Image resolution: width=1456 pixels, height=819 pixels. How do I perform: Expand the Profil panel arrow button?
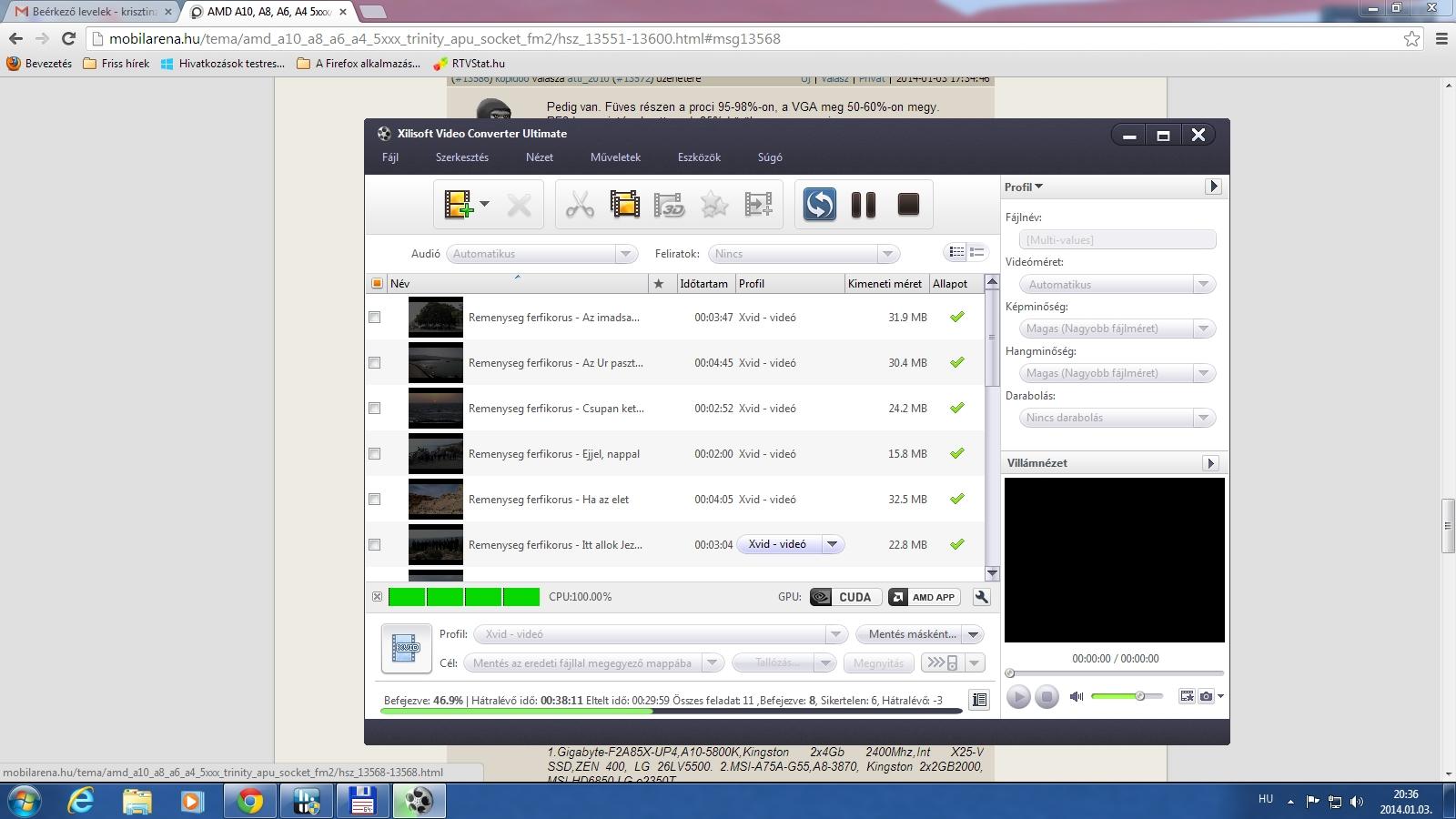[x=1213, y=187]
